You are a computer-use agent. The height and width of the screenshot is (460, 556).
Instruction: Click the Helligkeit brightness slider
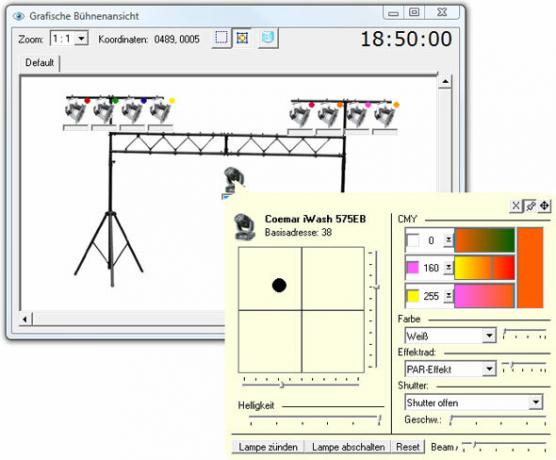point(315,420)
